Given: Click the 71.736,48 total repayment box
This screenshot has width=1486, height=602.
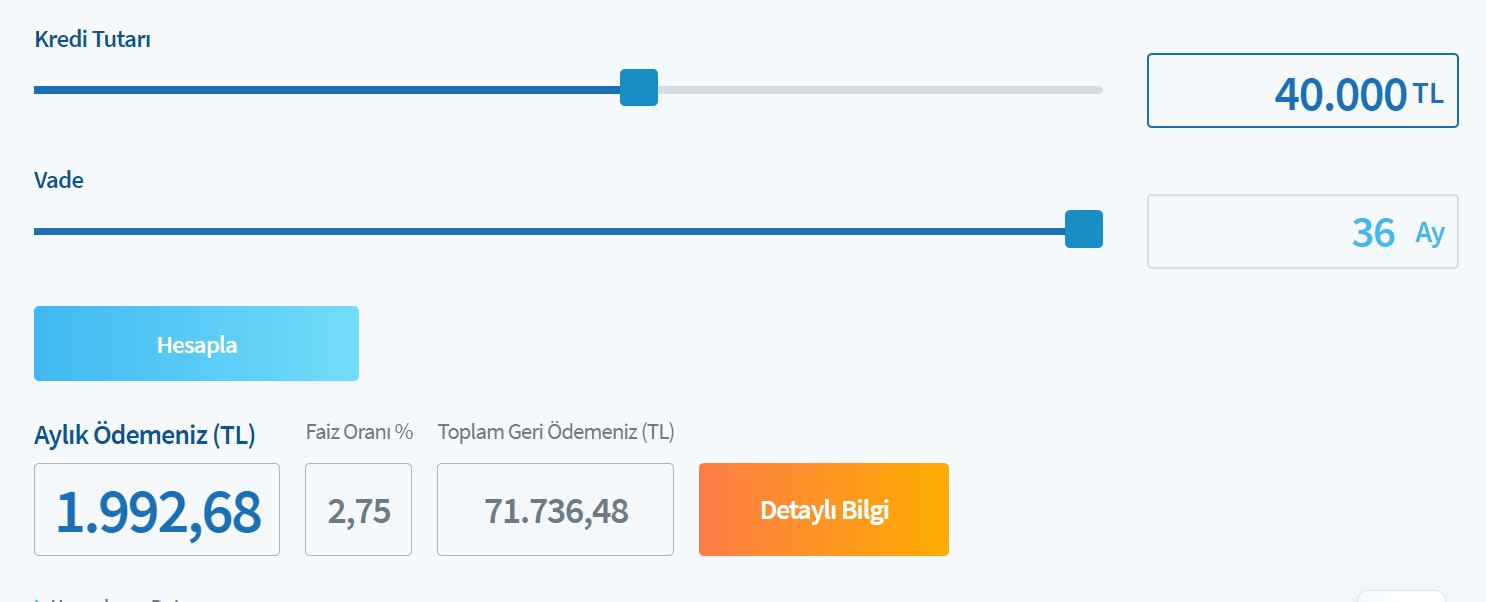Looking at the screenshot, I should (x=555, y=510).
